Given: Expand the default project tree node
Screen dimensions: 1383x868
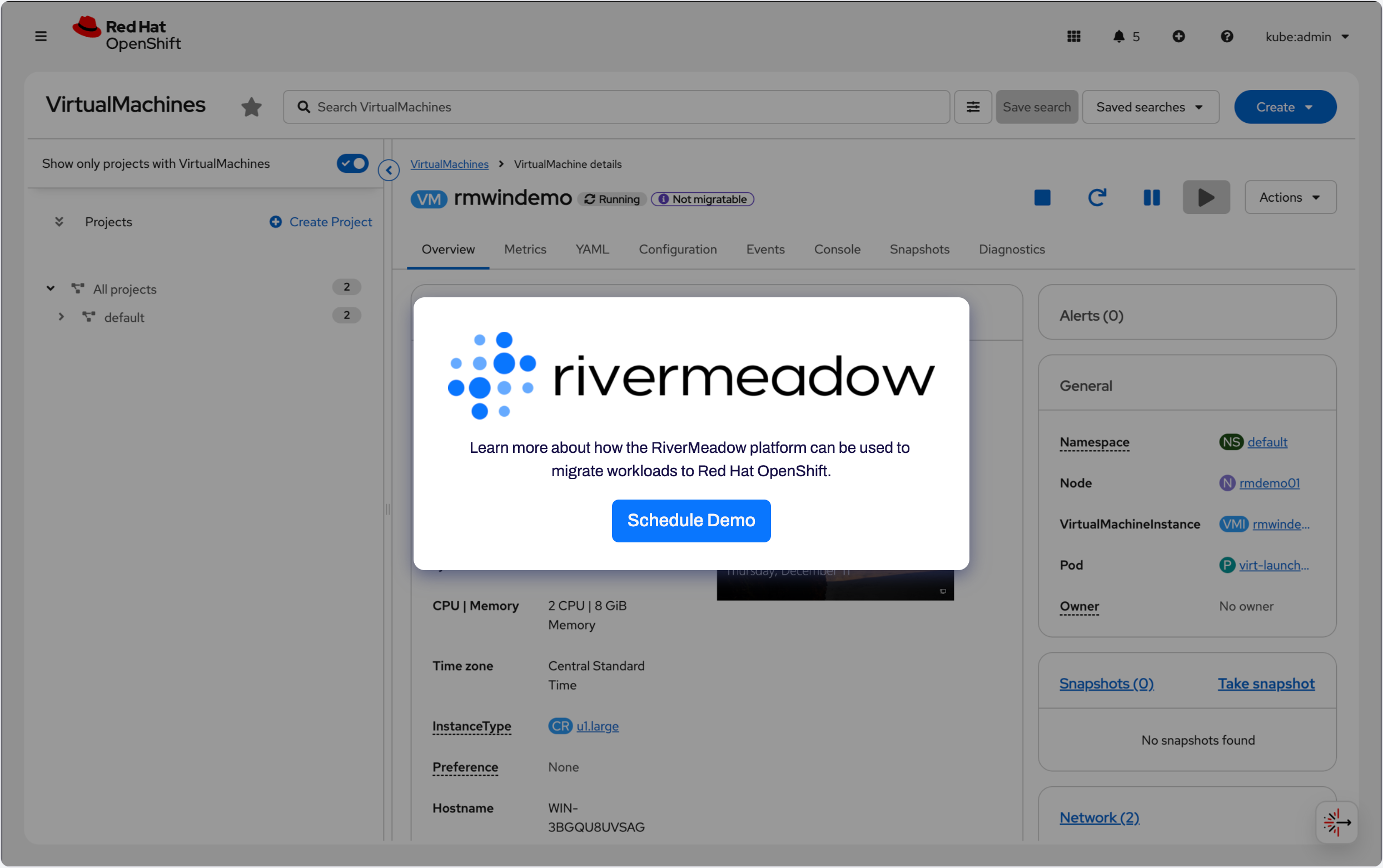Looking at the screenshot, I should (x=62, y=317).
